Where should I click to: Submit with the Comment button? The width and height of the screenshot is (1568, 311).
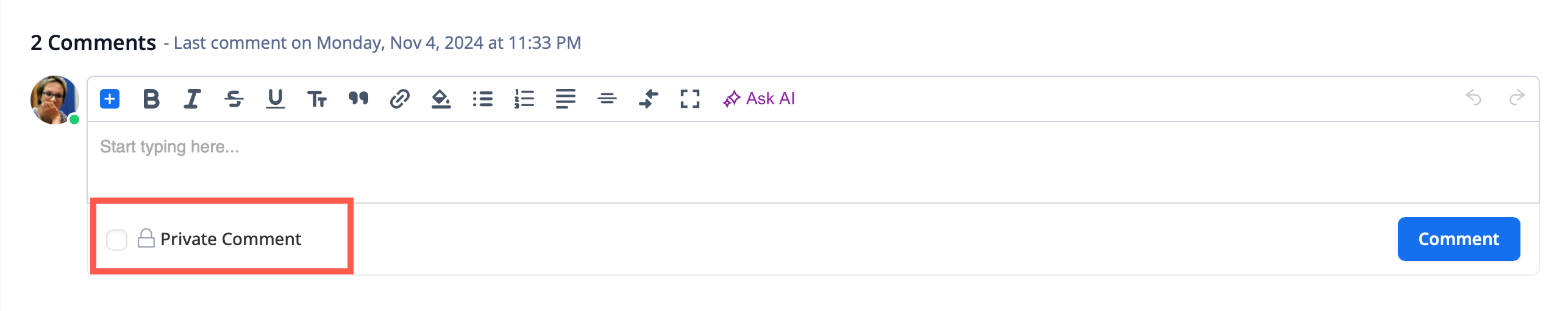click(x=1458, y=239)
